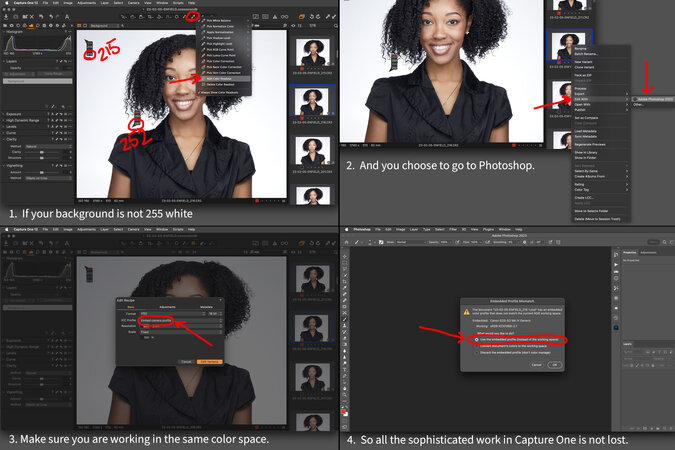Select the Photoshop Move tool
This screenshot has width=675, height=450.
[345, 257]
